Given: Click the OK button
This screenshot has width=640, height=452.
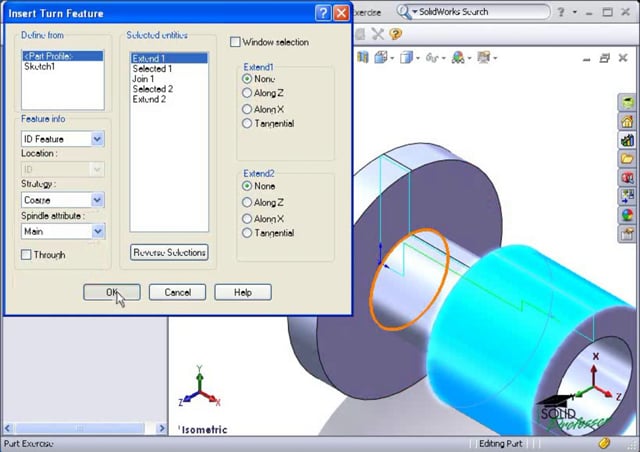Looking at the screenshot, I should pyautogui.click(x=112, y=292).
